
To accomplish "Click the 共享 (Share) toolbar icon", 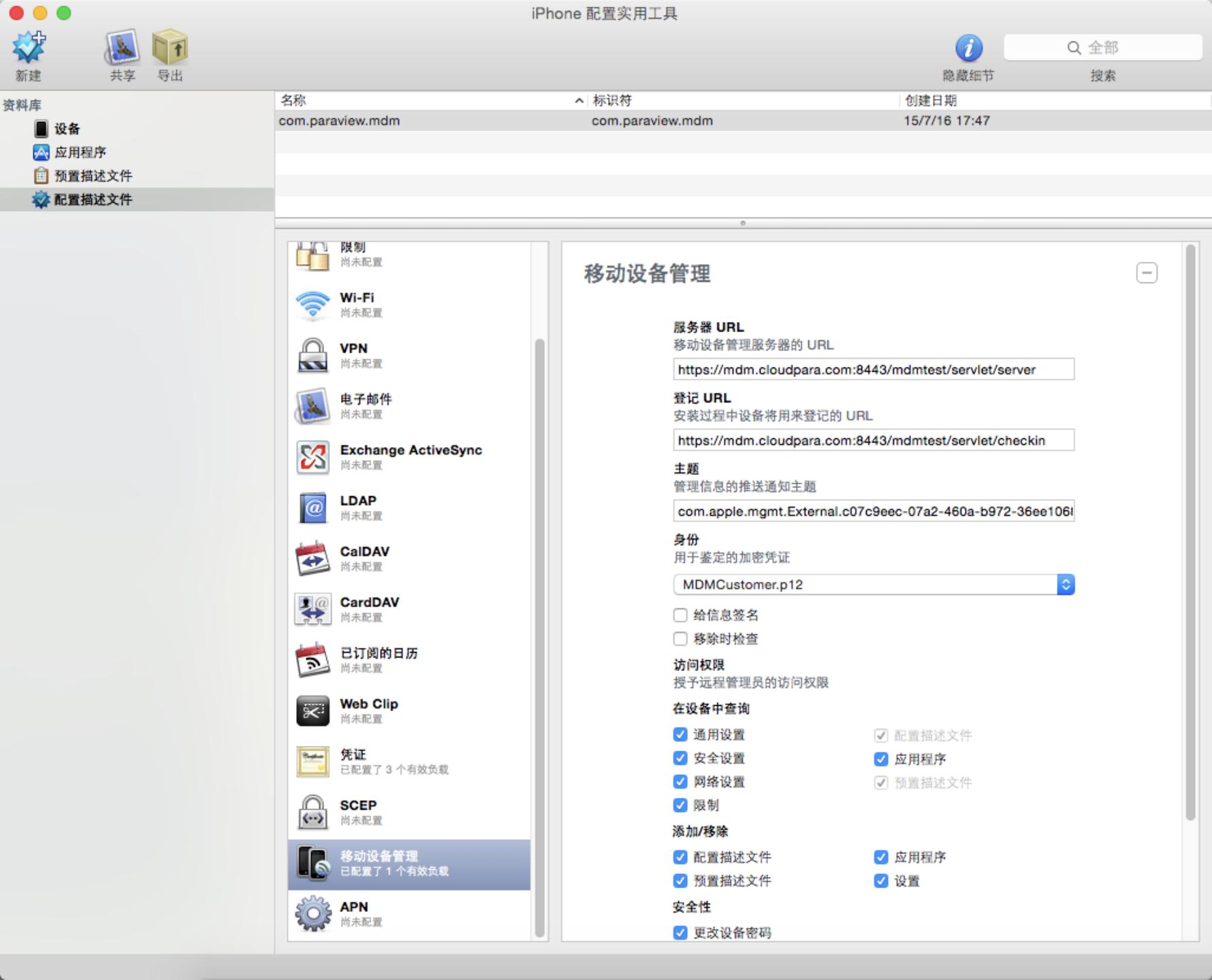I will click(x=122, y=49).
